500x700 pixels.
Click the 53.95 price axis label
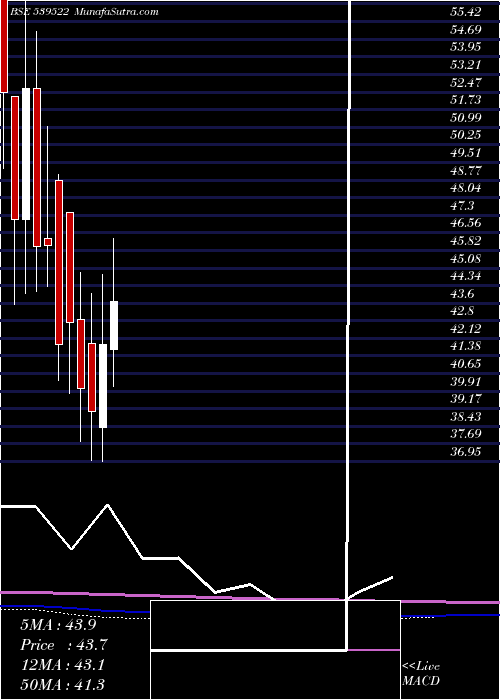point(466,47)
